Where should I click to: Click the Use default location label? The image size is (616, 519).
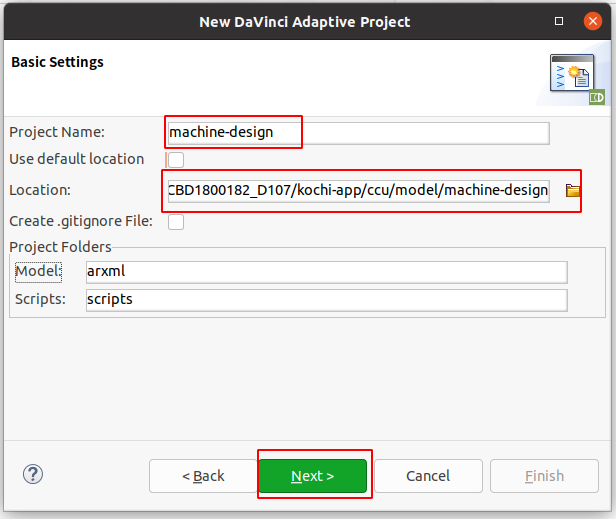[x=77, y=159]
